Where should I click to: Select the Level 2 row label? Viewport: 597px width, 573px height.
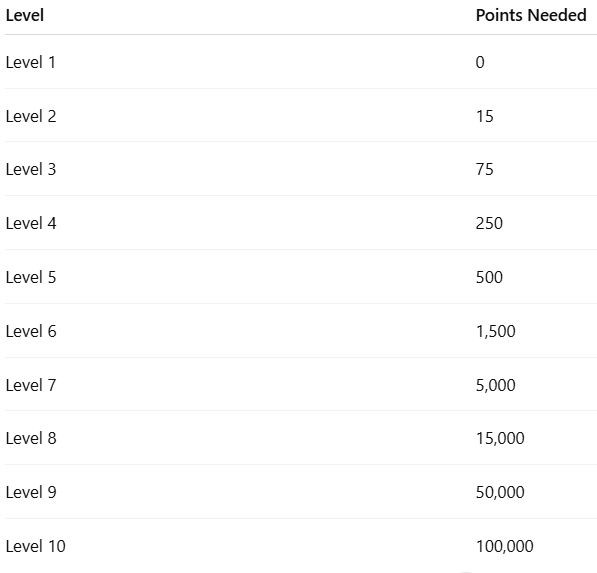click(31, 117)
